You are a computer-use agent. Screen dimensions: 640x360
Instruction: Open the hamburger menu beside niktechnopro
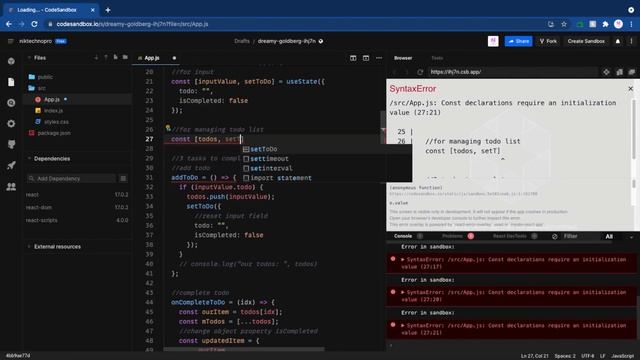(x=11, y=41)
